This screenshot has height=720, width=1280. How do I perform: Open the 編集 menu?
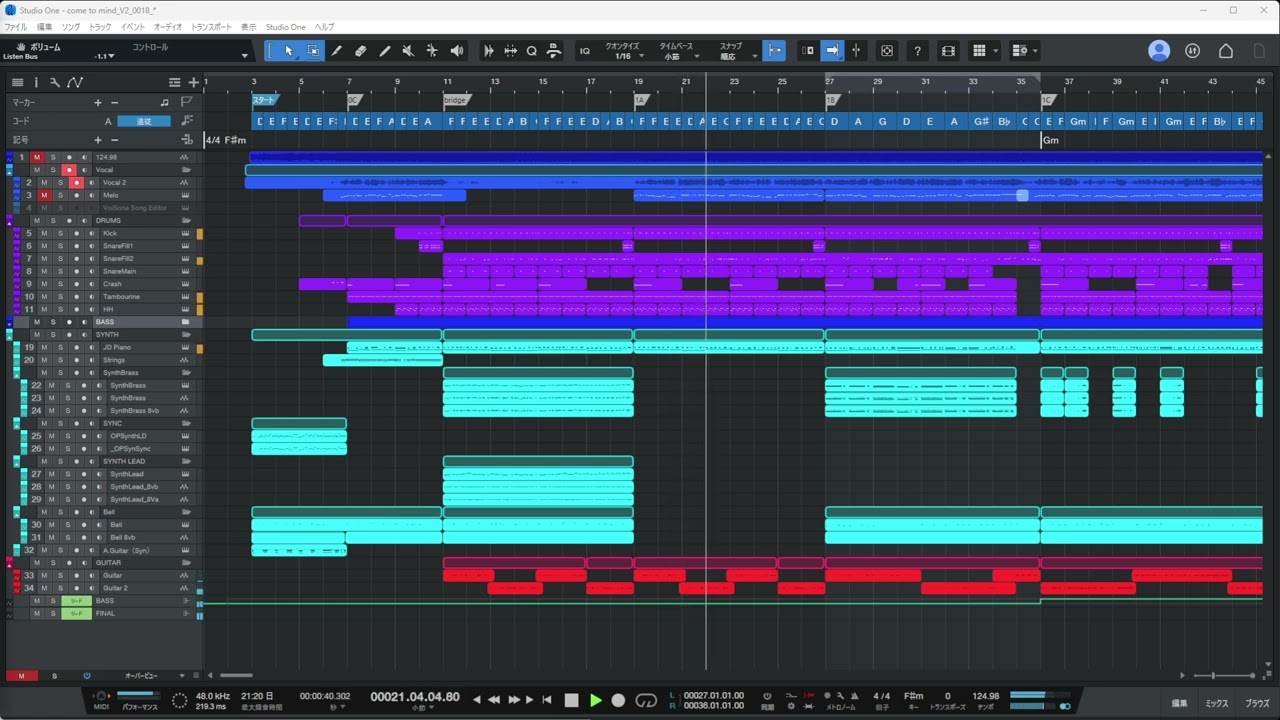click(44, 27)
